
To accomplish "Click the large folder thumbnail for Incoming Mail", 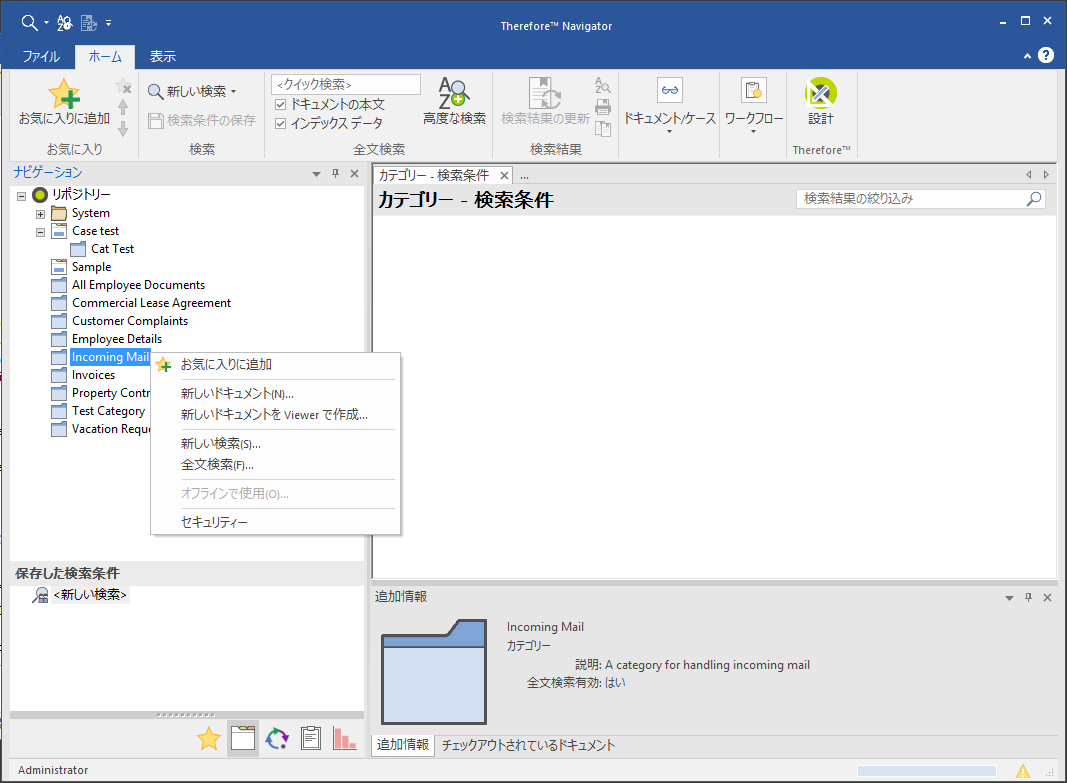I will point(434,671).
